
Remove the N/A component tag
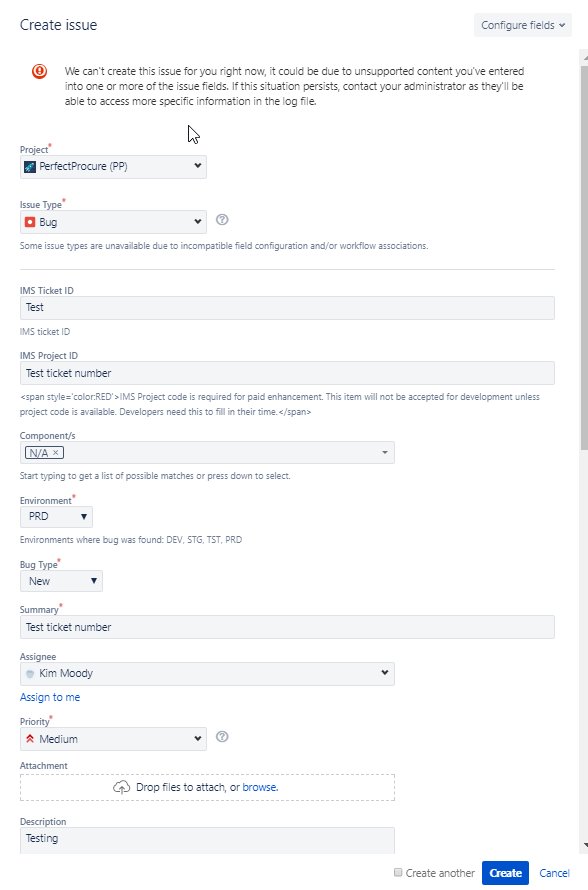pos(56,452)
